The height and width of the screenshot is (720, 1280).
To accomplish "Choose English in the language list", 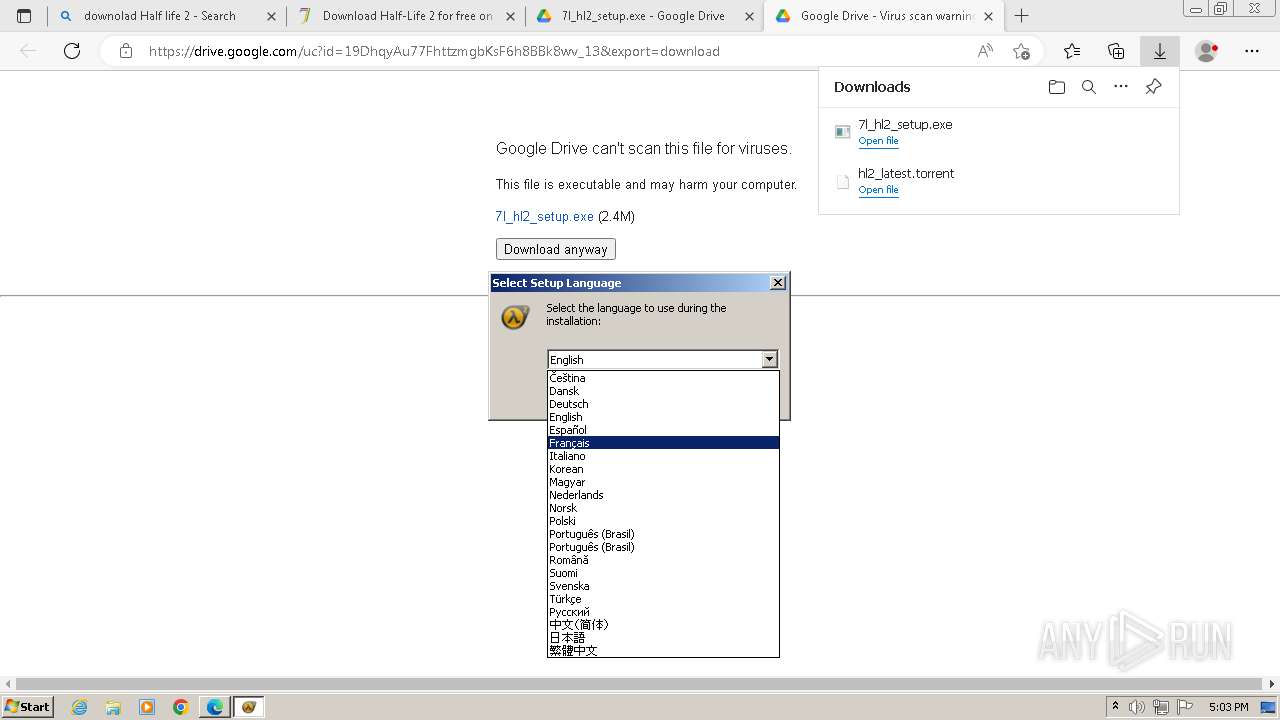I will tap(663, 417).
